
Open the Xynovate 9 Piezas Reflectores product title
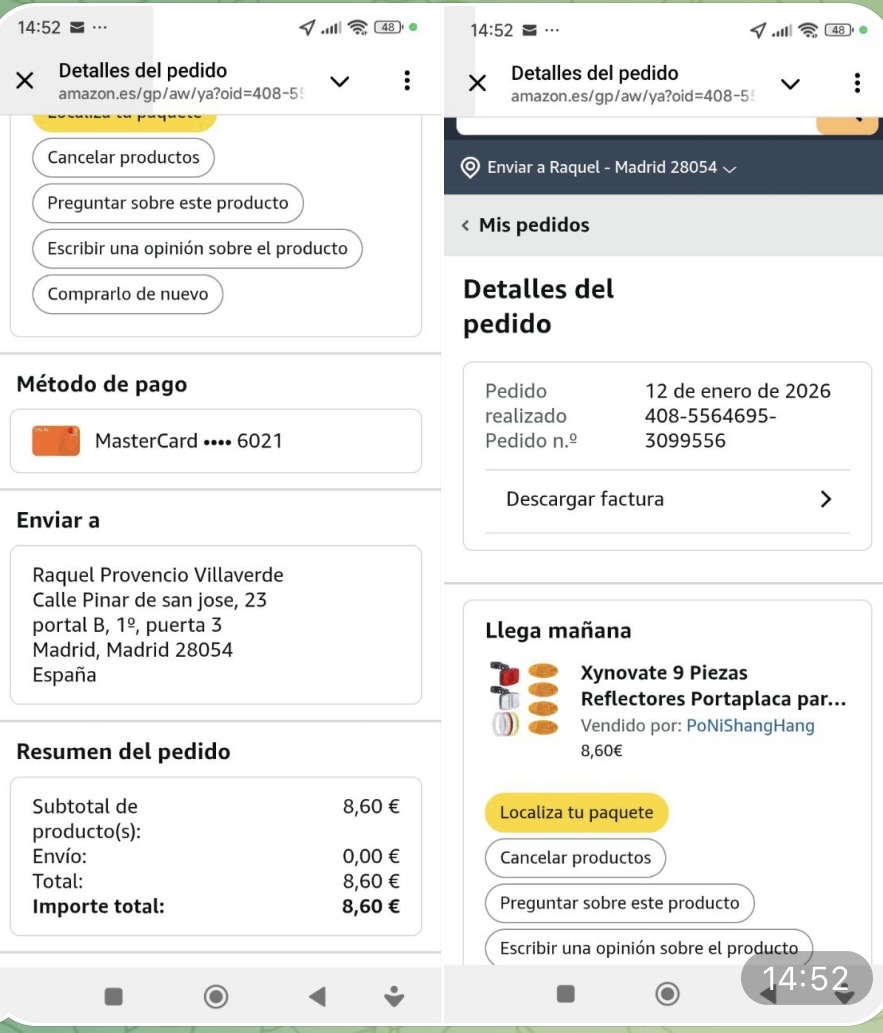[713, 685]
